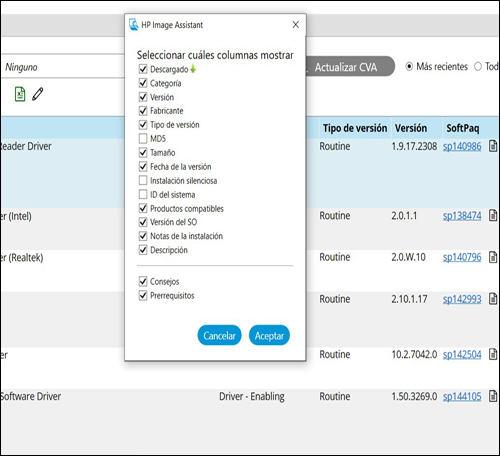Viewport: 500px width, 456px height.
Task: Click the Actualizar CVA button
Action: [x=350, y=67]
